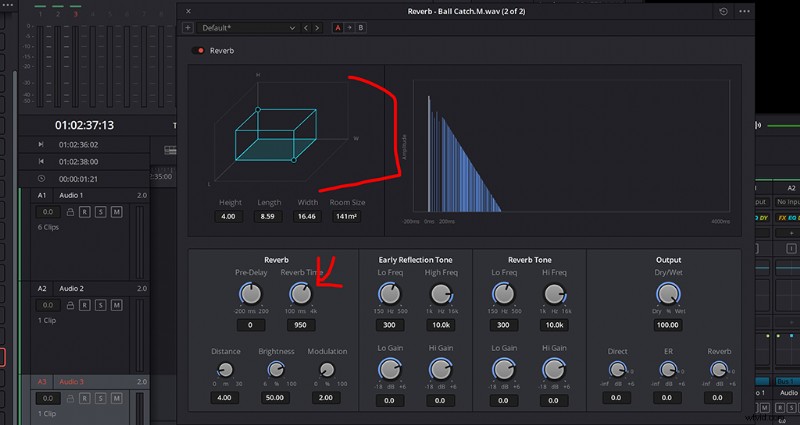
Task: Open the Default* preset dropdown
Action: pyautogui.click(x=248, y=28)
